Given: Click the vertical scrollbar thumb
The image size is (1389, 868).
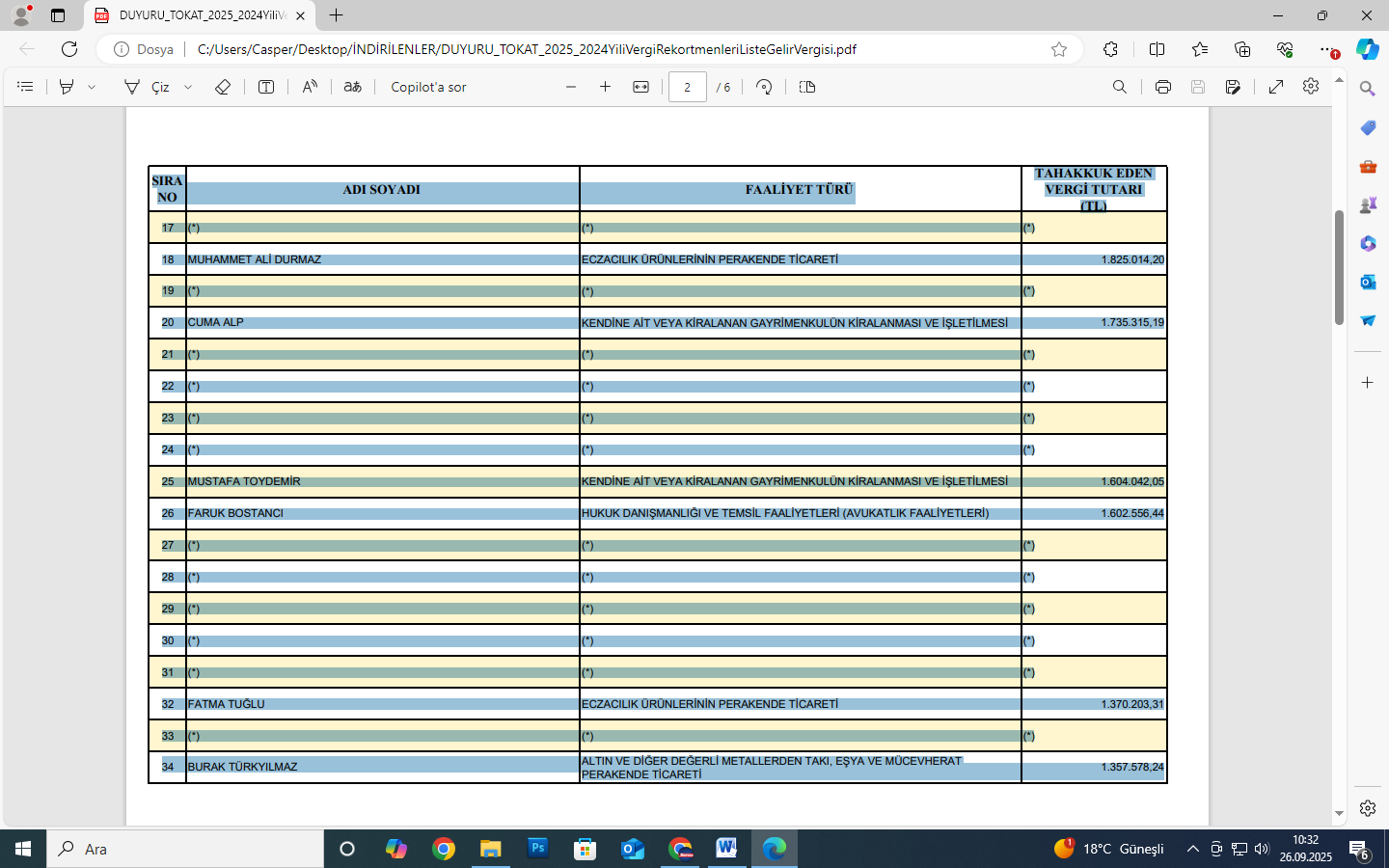Looking at the screenshot, I should [1339, 266].
